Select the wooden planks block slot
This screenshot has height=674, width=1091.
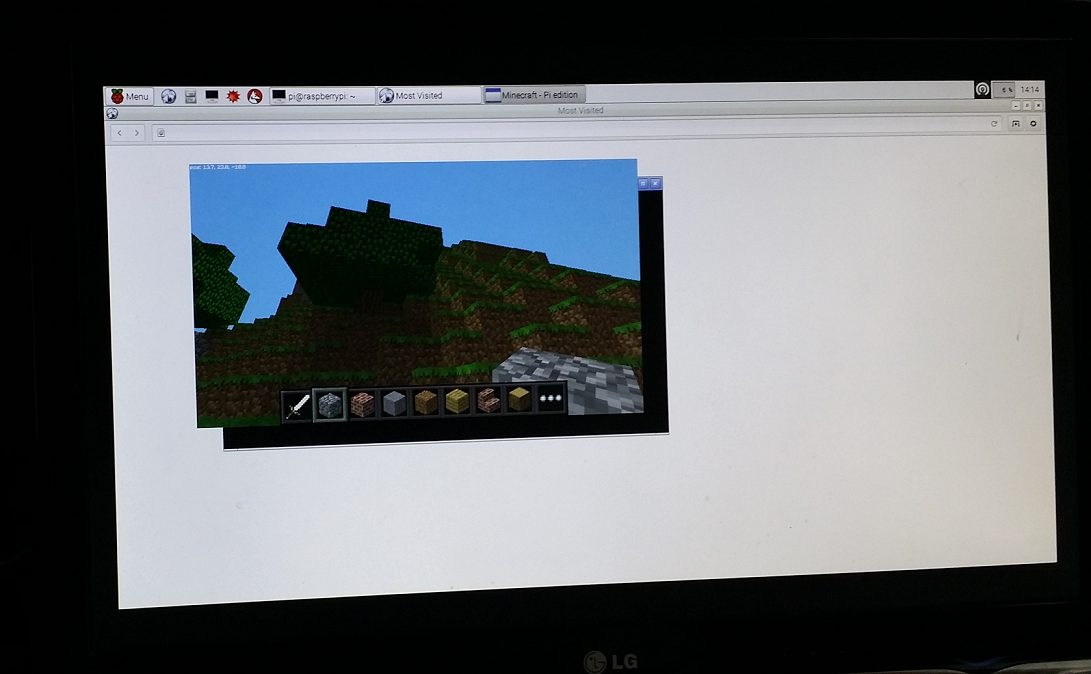(x=424, y=402)
